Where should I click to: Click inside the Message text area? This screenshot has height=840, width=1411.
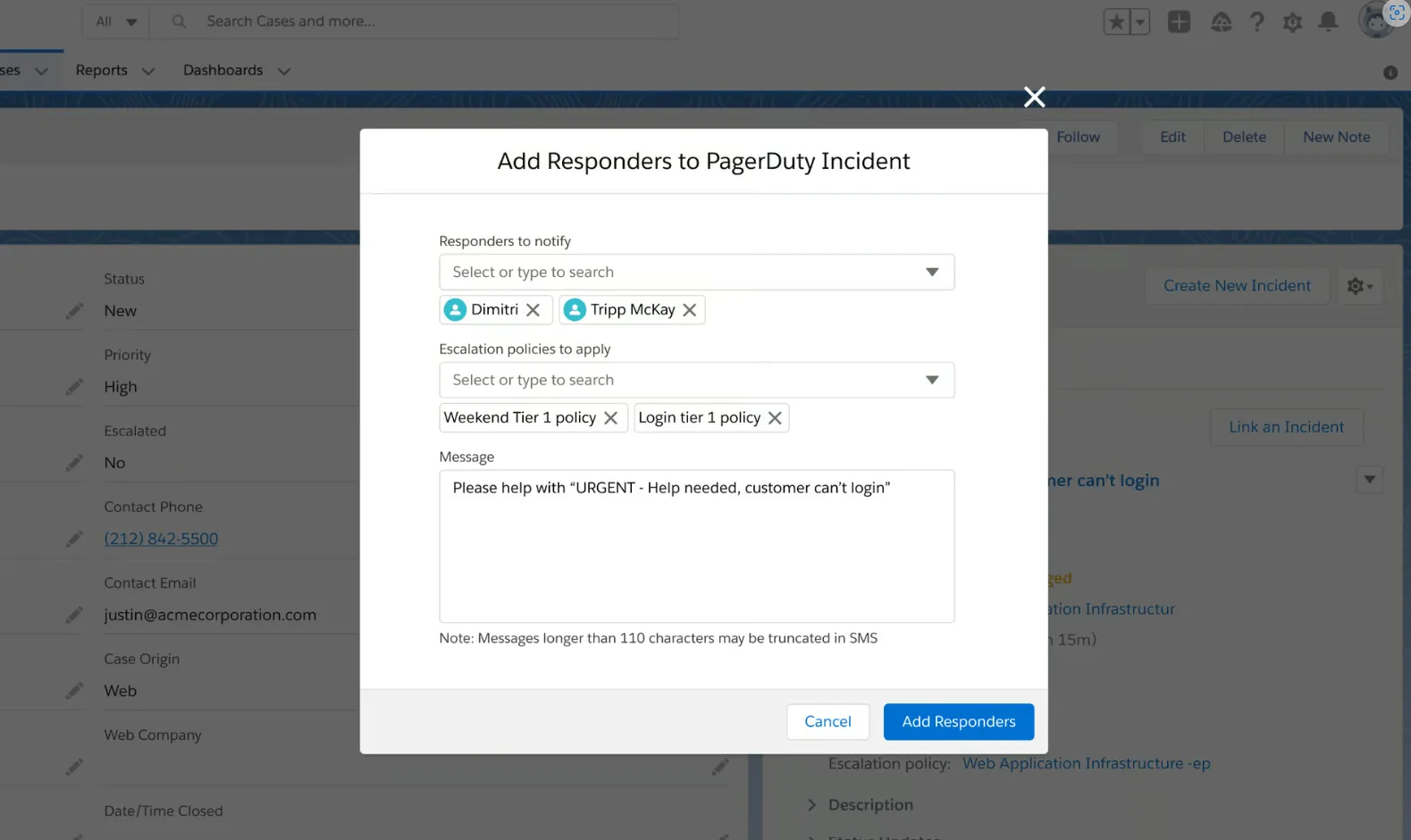[x=696, y=546]
